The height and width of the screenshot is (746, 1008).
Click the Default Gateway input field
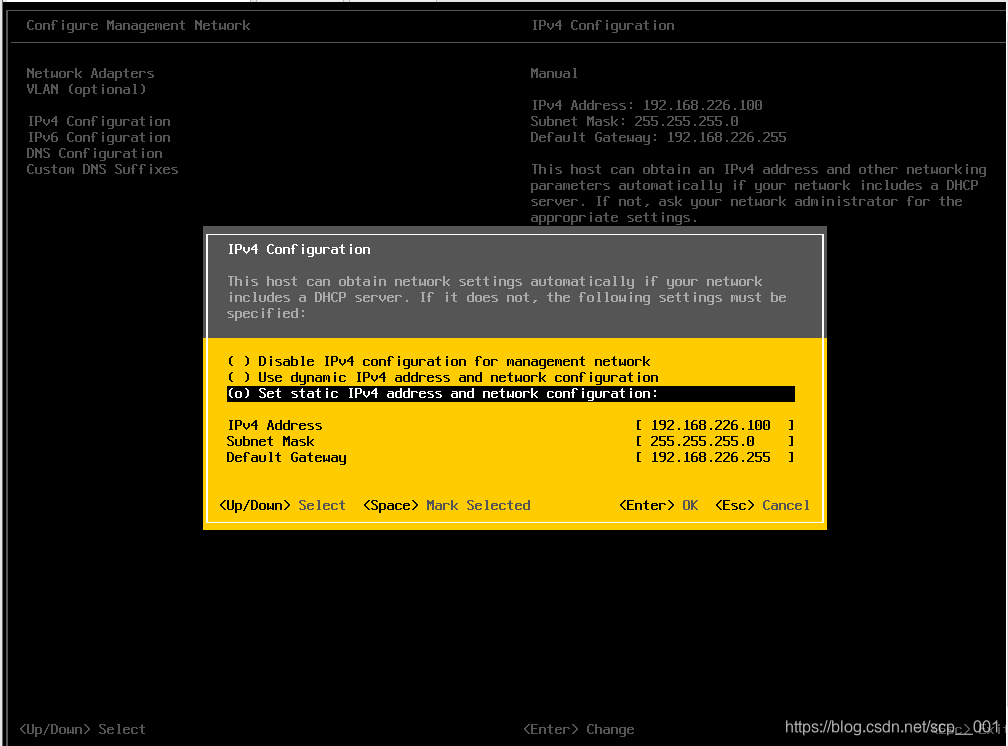pyautogui.click(x=714, y=457)
